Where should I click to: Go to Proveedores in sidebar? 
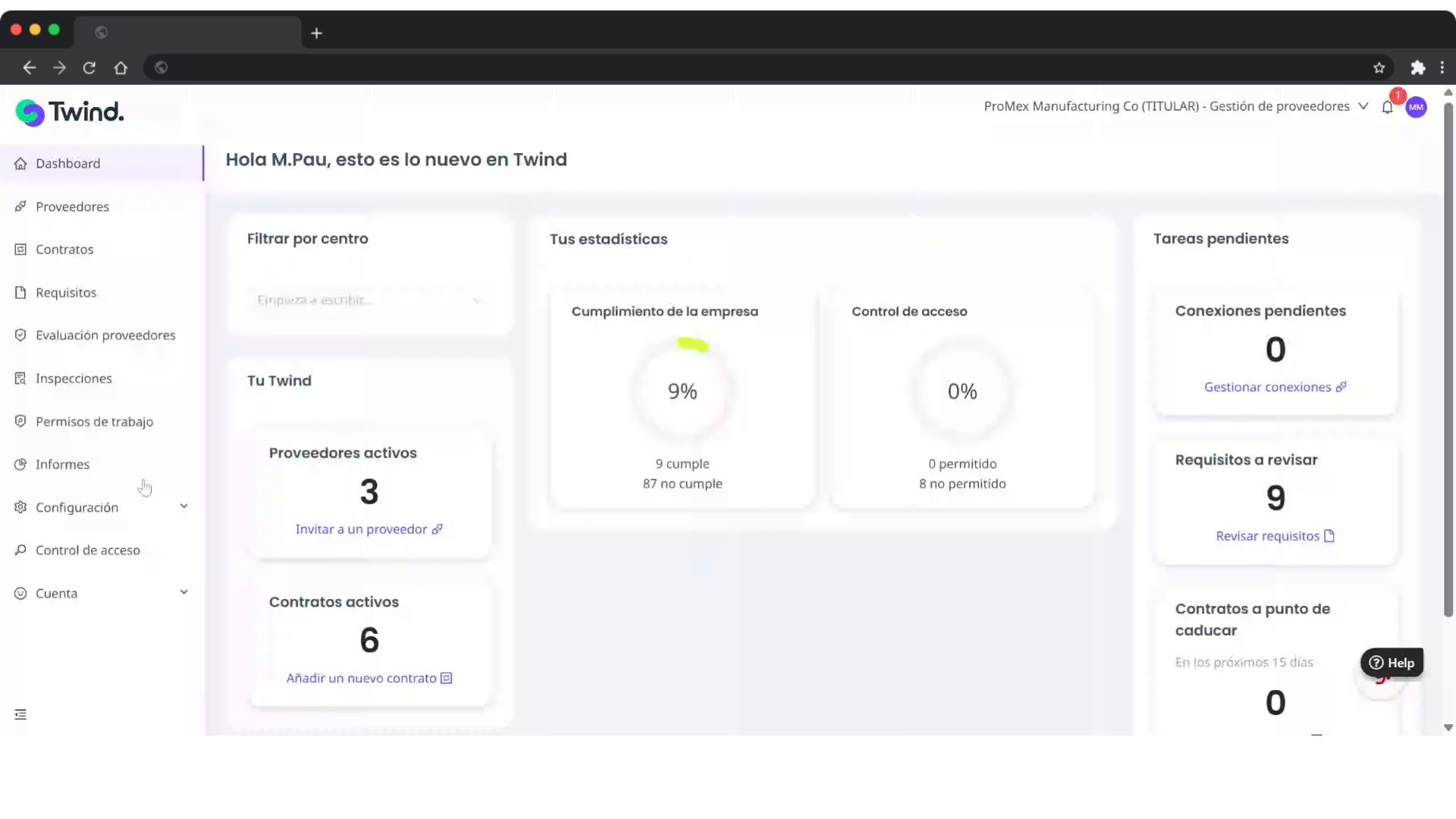coord(72,206)
